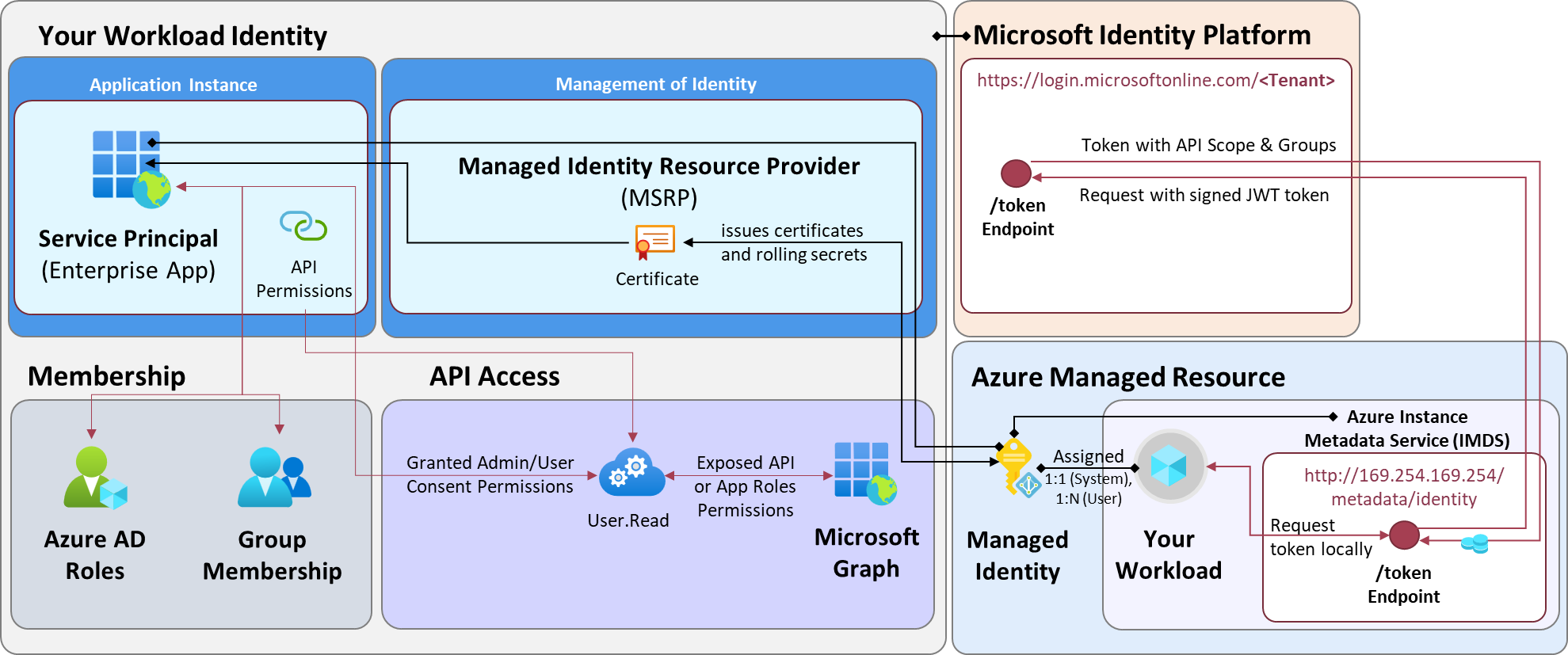Open the login.microsoftonline.com Tenant URL
The height and width of the screenshot is (655, 1568).
(1155, 80)
